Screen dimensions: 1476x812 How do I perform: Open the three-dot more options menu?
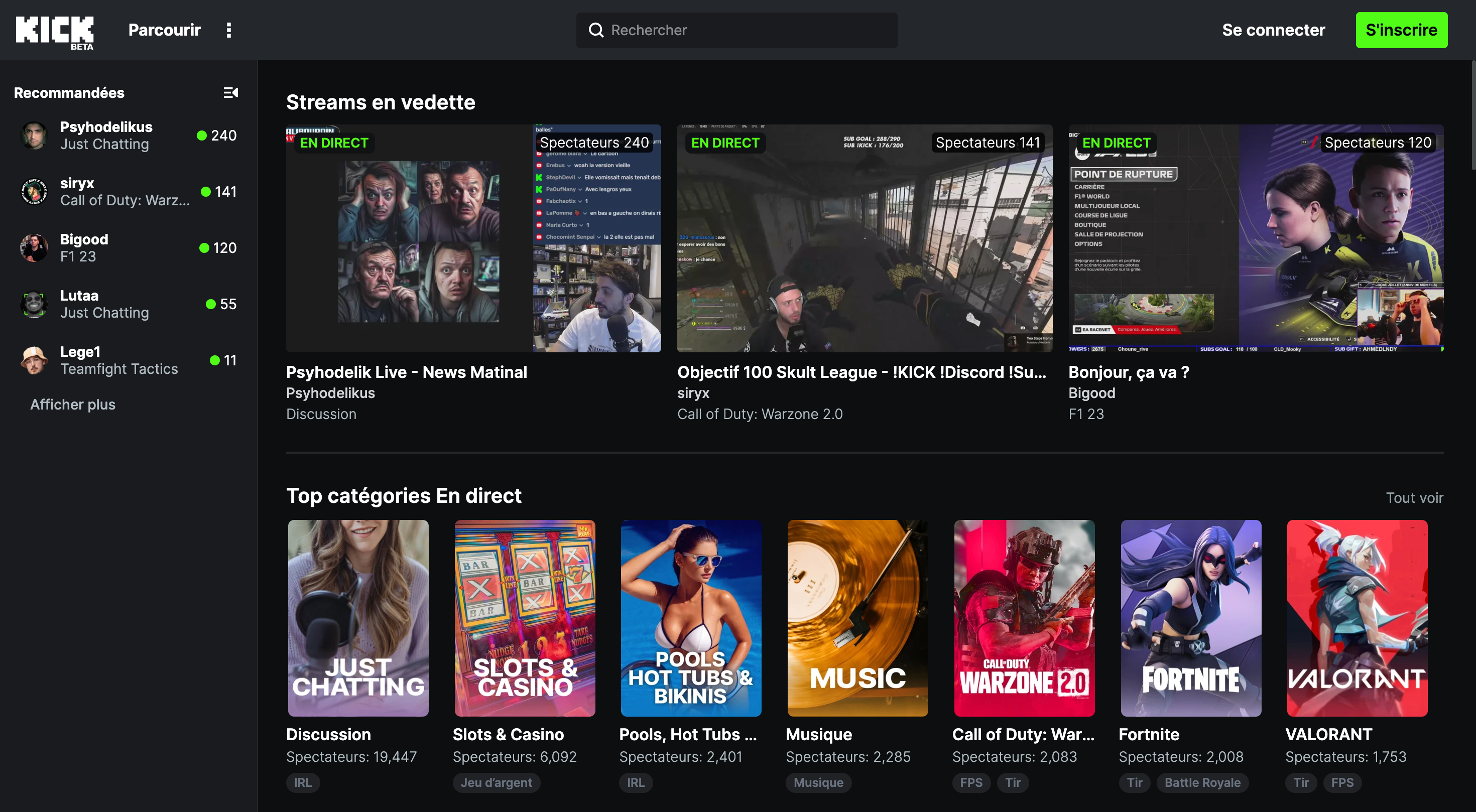(228, 30)
